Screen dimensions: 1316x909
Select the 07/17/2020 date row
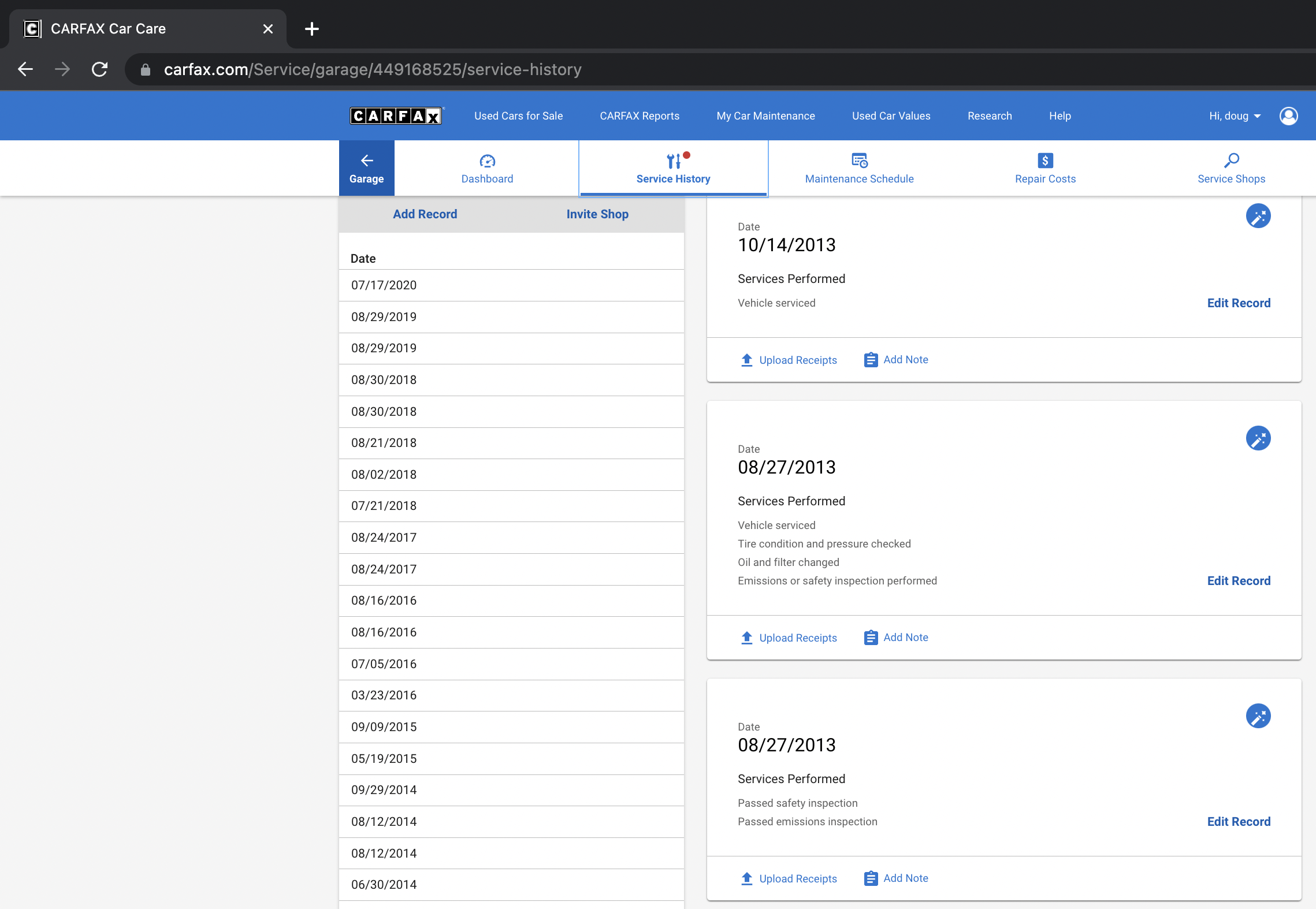point(511,285)
